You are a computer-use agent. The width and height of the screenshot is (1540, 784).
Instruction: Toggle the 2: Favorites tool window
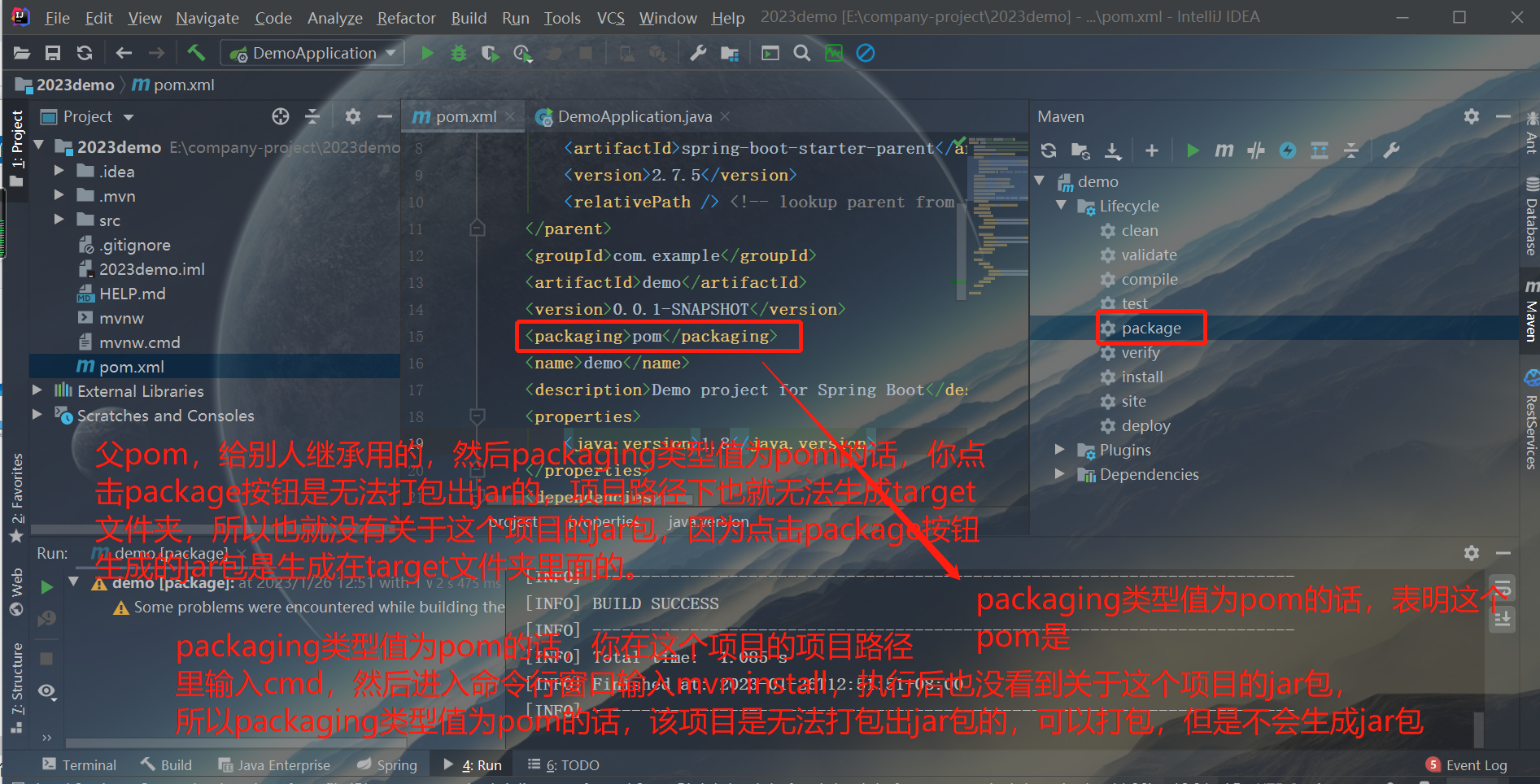click(16, 498)
